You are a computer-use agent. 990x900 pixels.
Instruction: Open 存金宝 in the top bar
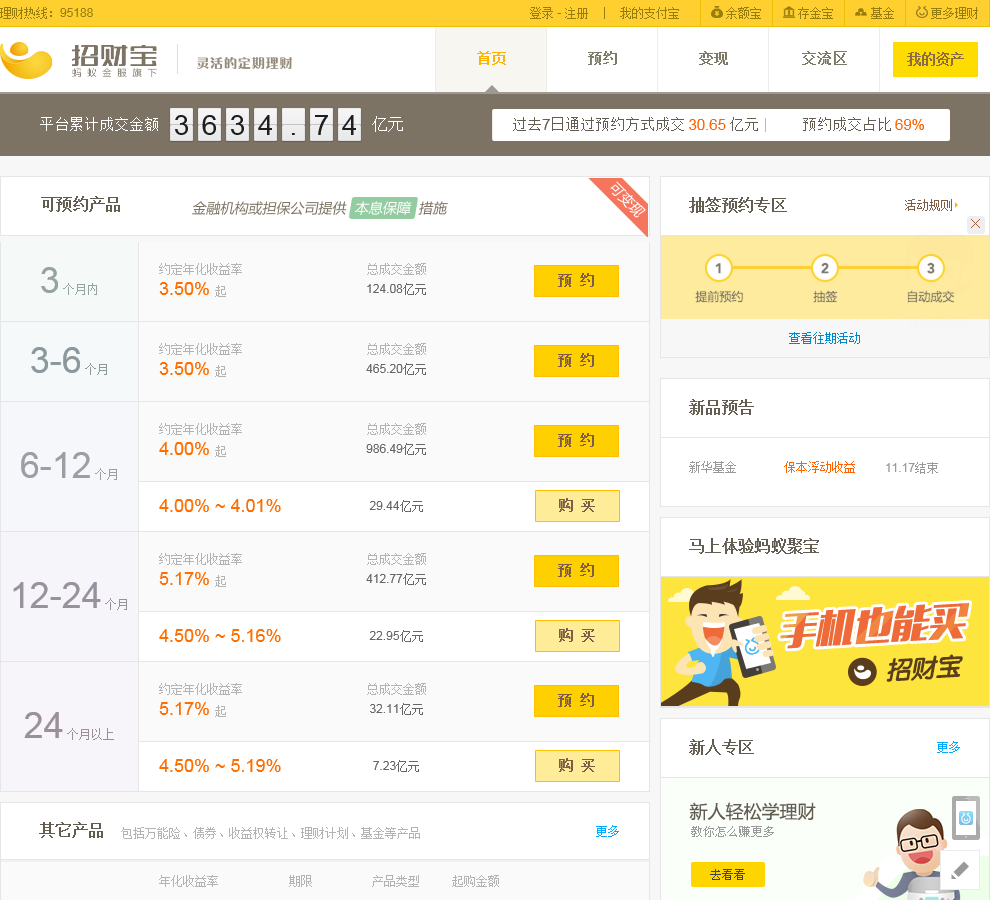(x=808, y=13)
